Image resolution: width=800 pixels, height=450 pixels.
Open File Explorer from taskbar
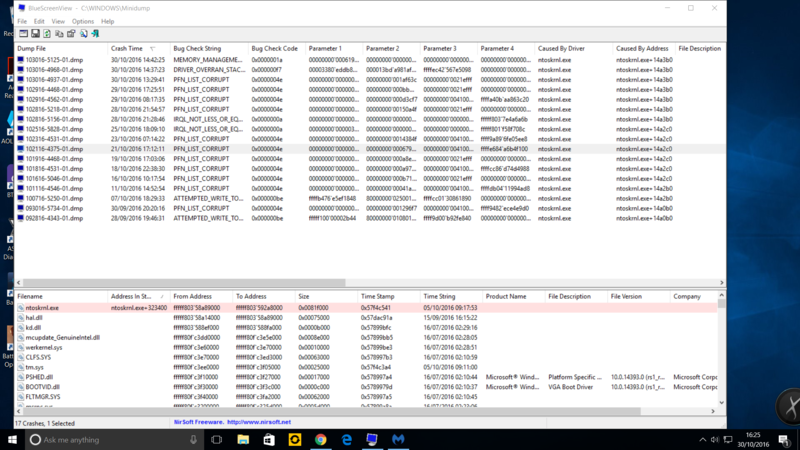click(243, 440)
